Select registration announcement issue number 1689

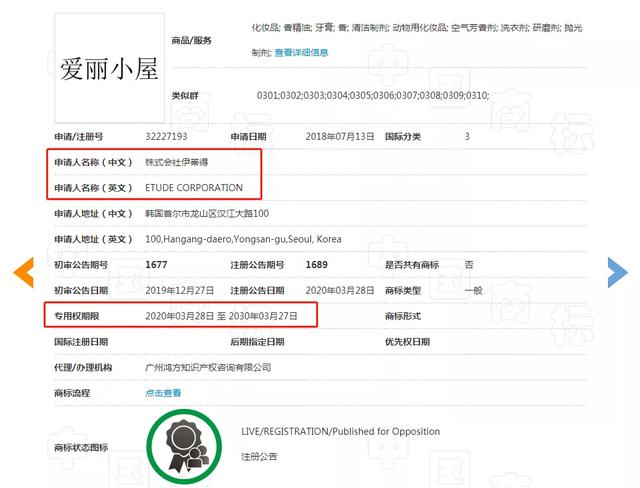(x=317, y=265)
